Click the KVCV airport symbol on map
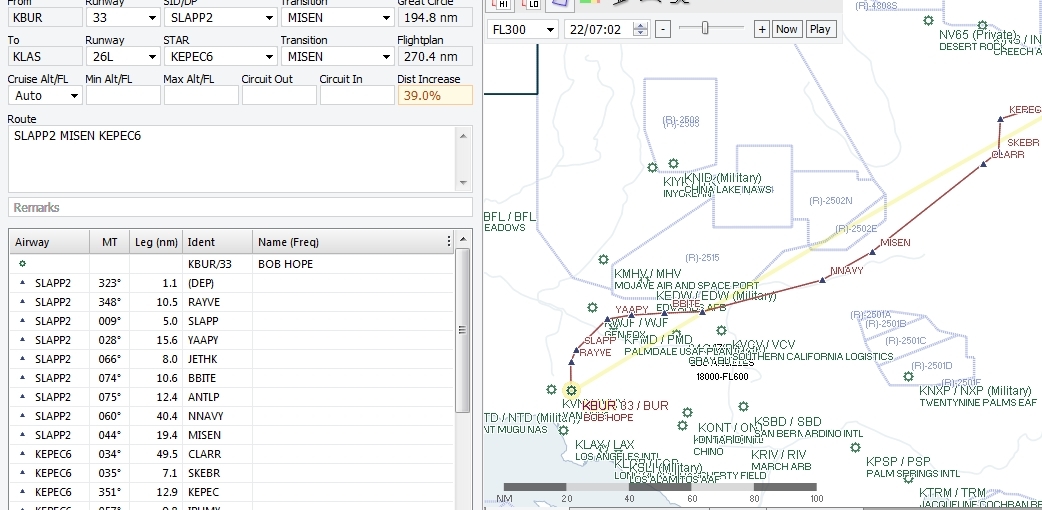The image size is (1042, 510). pos(722,330)
